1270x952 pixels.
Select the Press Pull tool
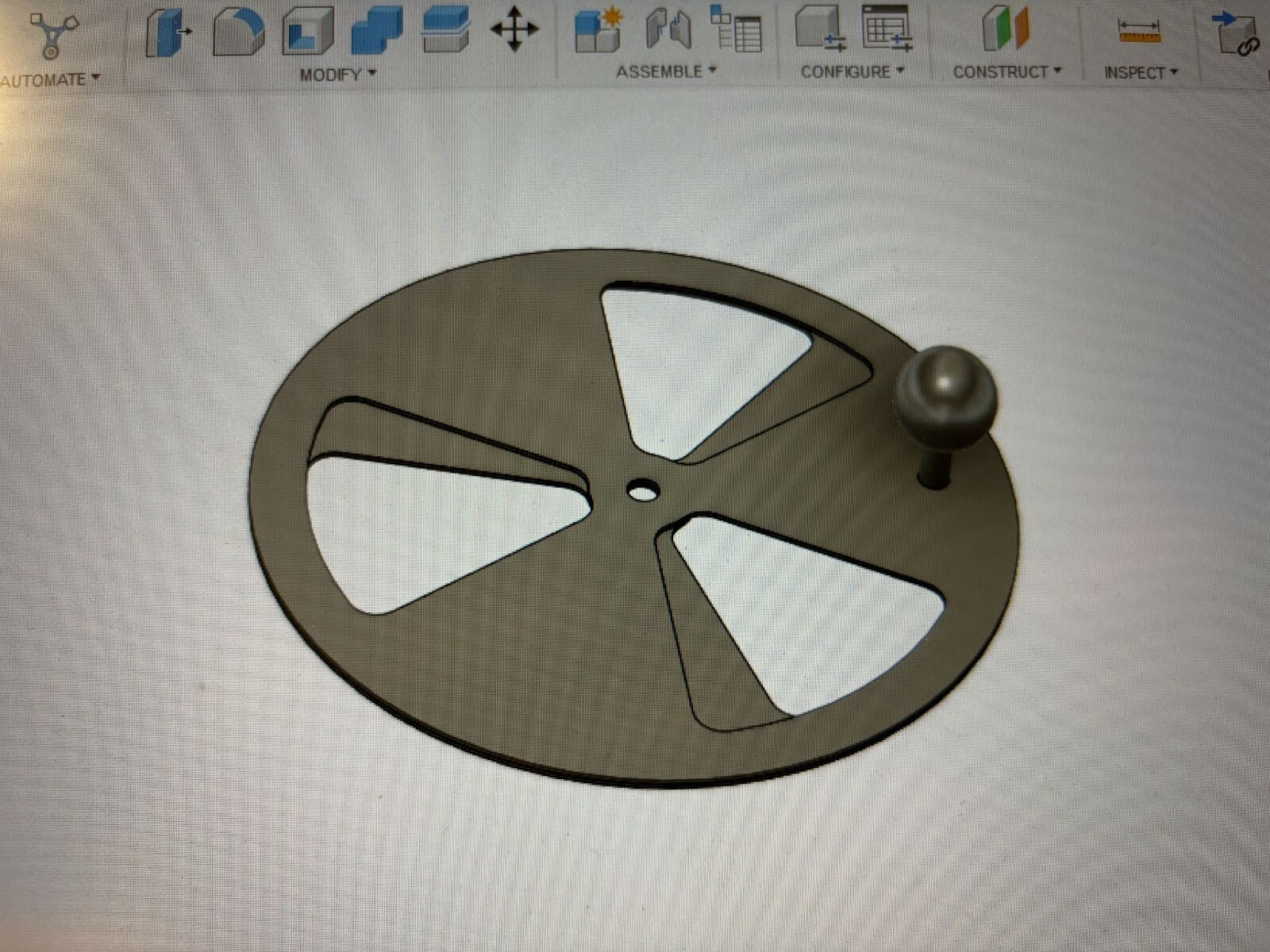click(x=167, y=33)
